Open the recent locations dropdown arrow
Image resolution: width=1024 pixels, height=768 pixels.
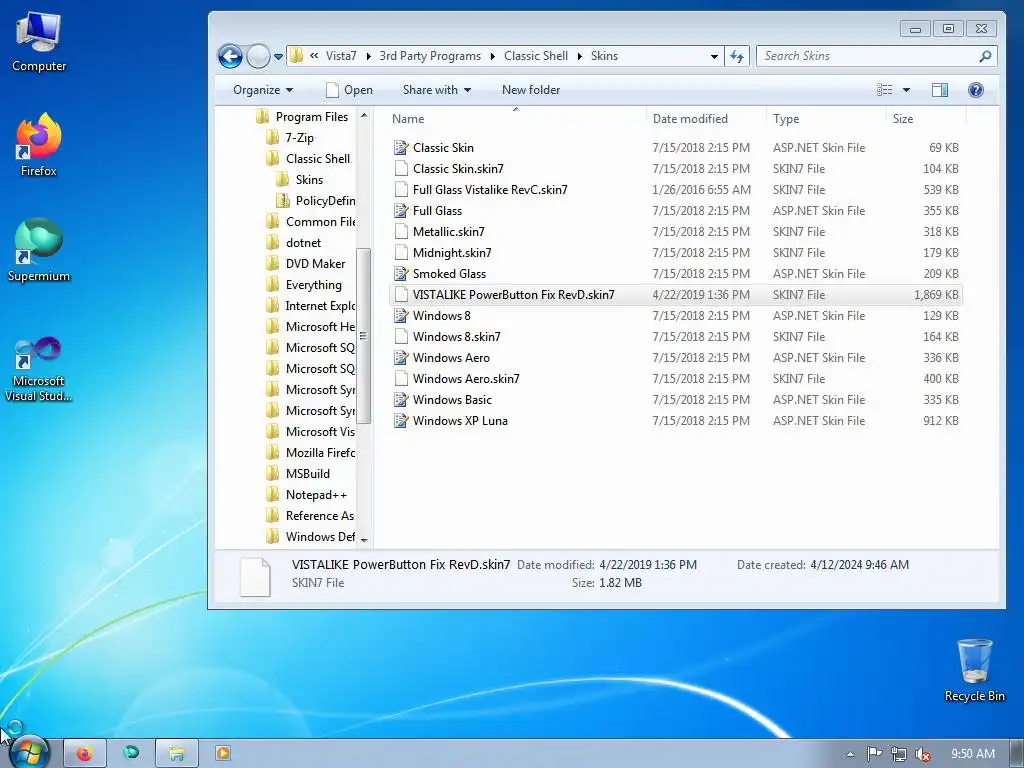[278, 57]
